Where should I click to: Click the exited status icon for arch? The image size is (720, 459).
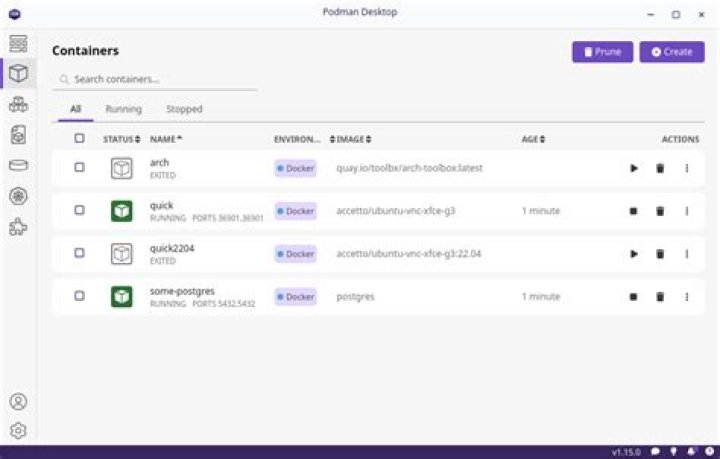click(x=122, y=168)
